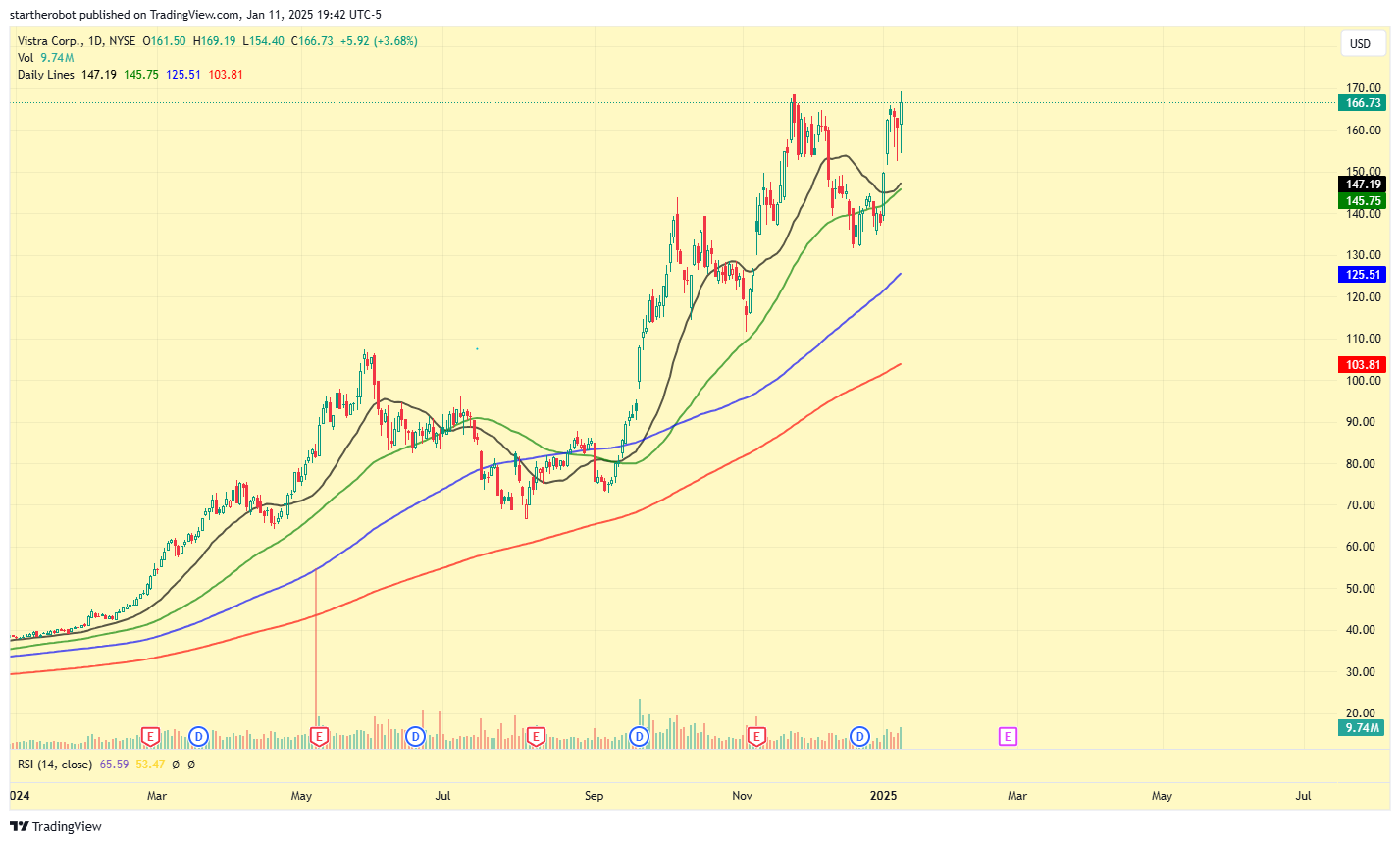This screenshot has height=844, width=1400.
Task: Click the black 147.19 price axis label
Action: coord(1362,185)
